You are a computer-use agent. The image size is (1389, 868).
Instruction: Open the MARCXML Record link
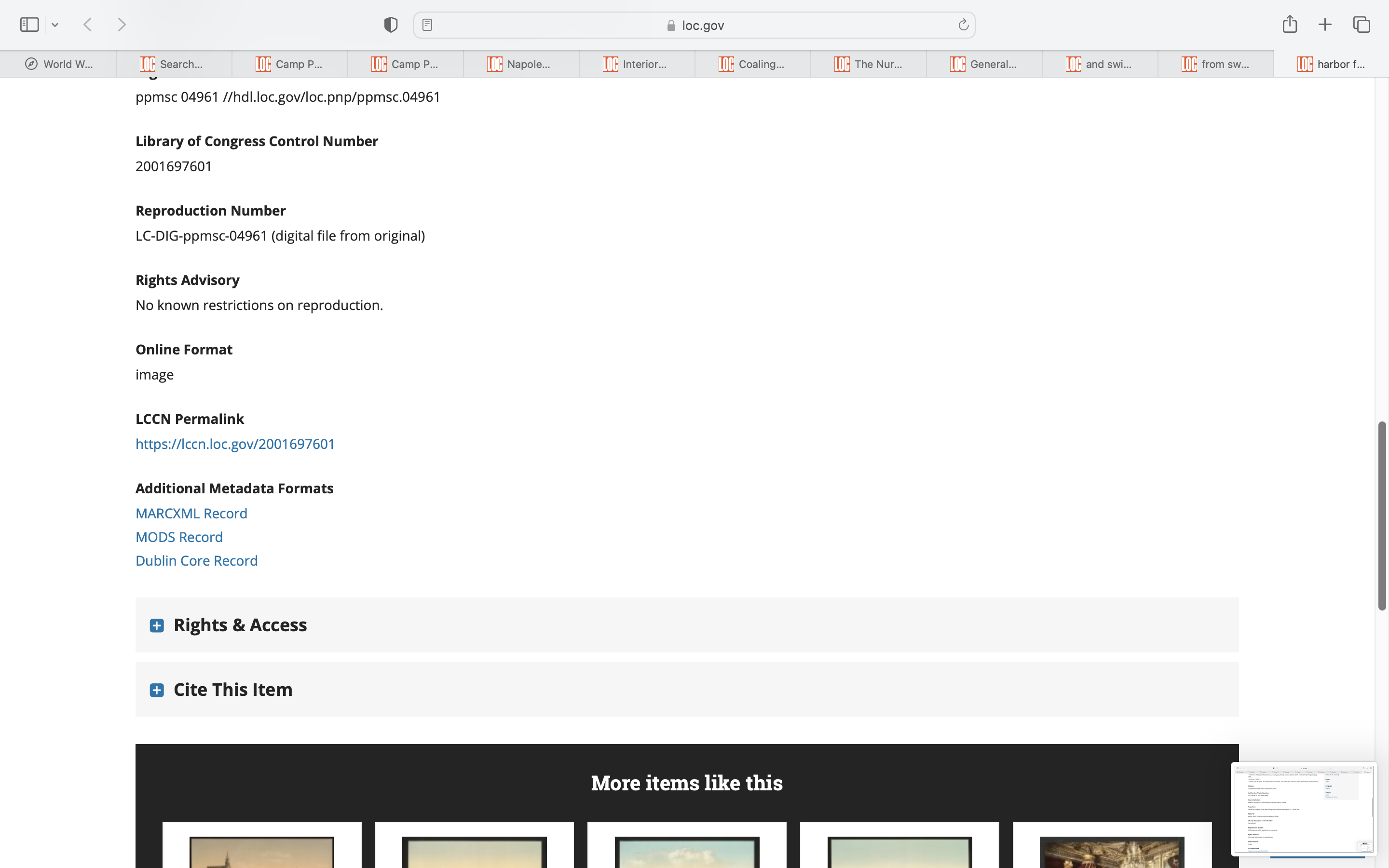pyautogui.click(x=191, y=513)
